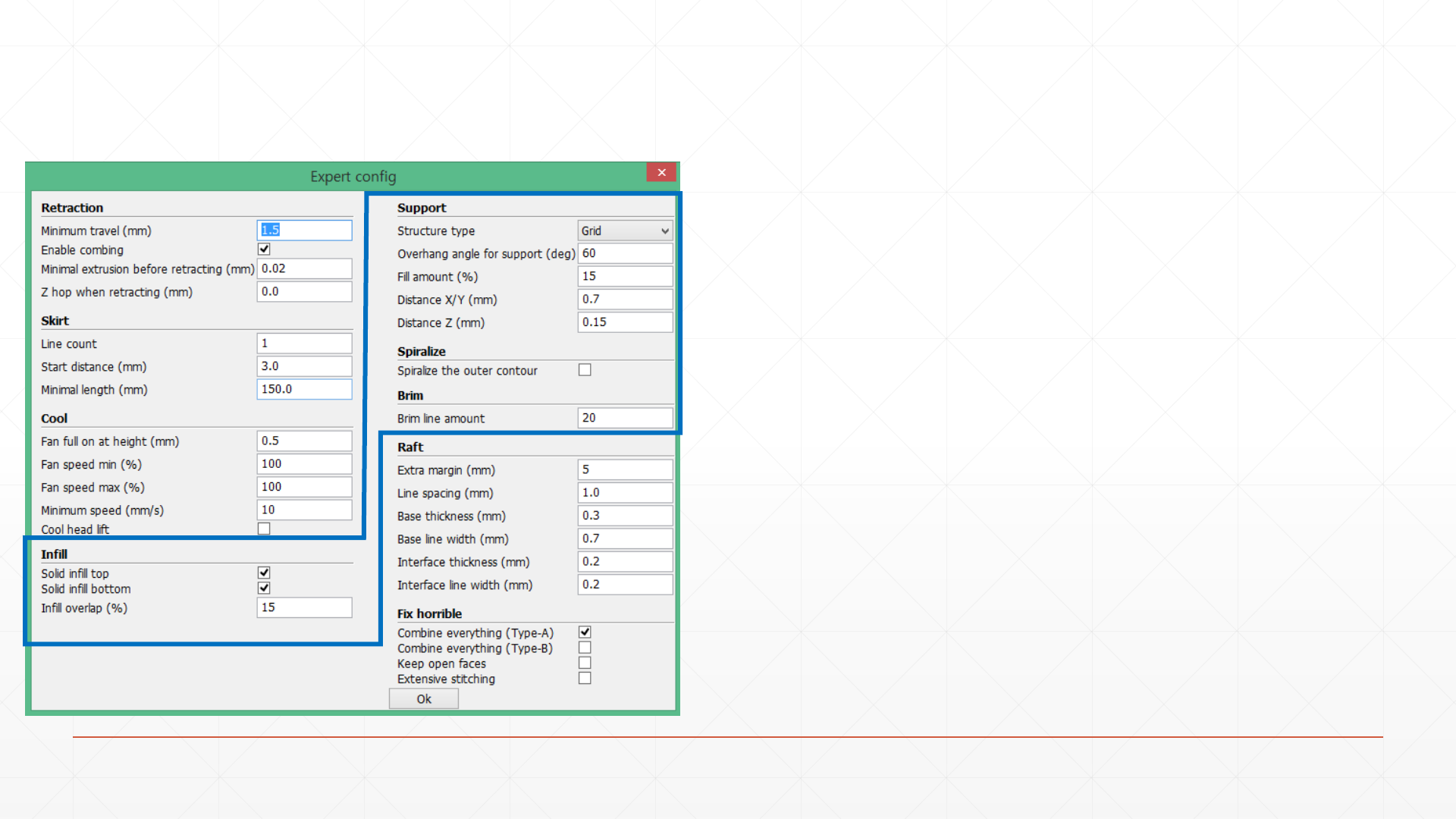
Task: Enable Cool head lift checkbox
Action: (x=264, y=529)
